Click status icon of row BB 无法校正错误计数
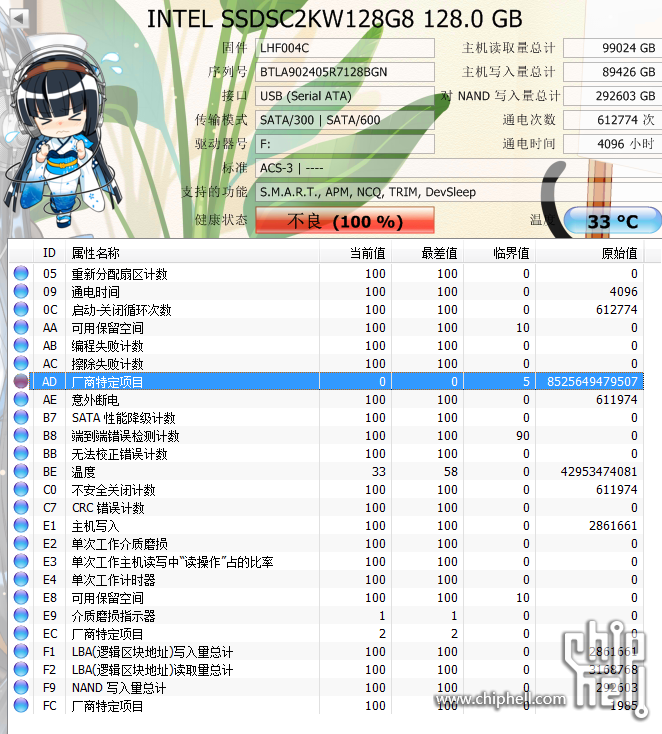This screenshot has height=734, width=662. click(x=21, y=453)
